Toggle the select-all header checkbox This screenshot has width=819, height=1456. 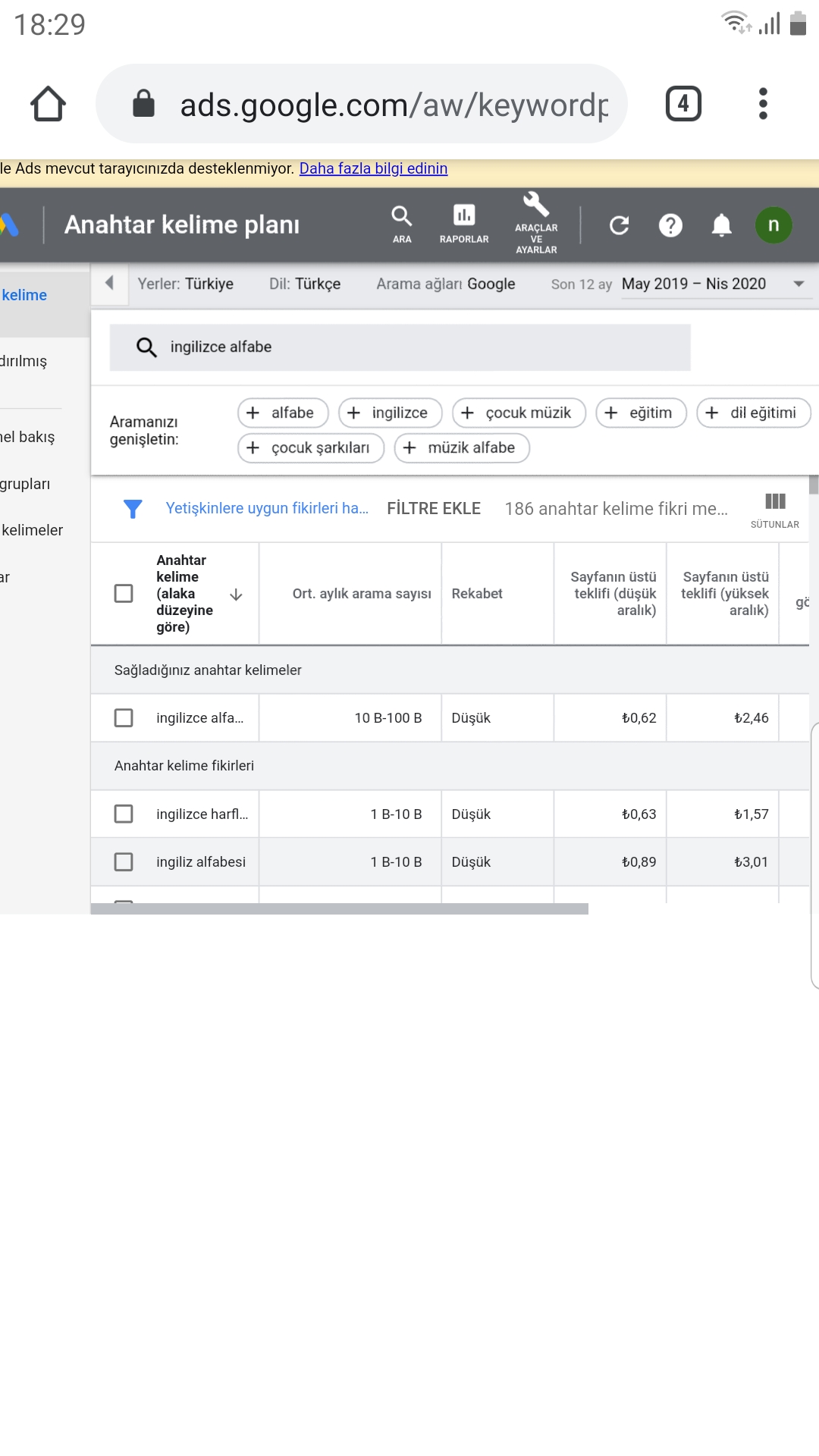pos(124,593)
